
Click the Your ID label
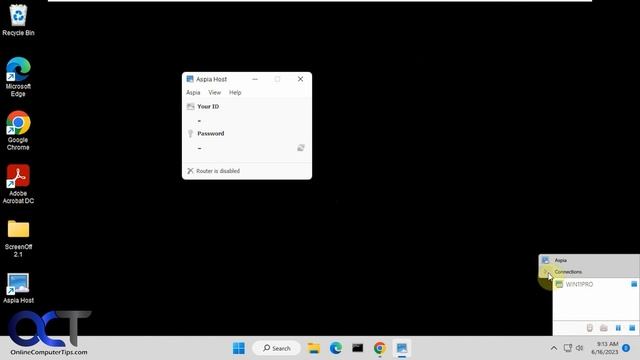[x=208, y=107]
